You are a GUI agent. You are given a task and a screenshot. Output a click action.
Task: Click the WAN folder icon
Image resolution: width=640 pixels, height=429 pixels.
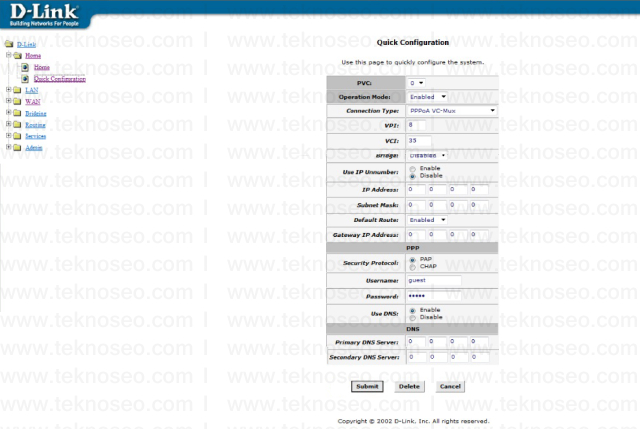point(17,101)
